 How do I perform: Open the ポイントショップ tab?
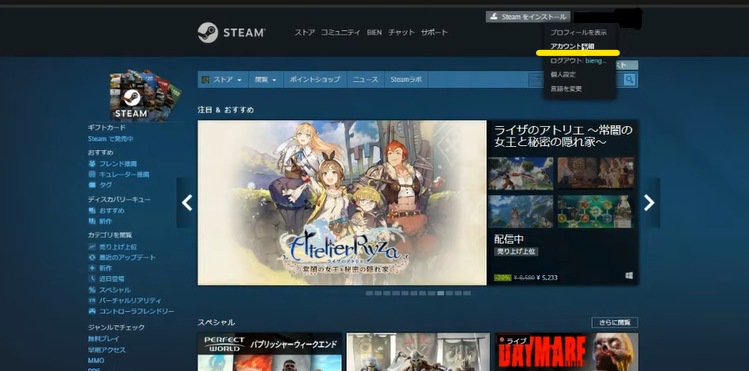click(x=315, y=80)
